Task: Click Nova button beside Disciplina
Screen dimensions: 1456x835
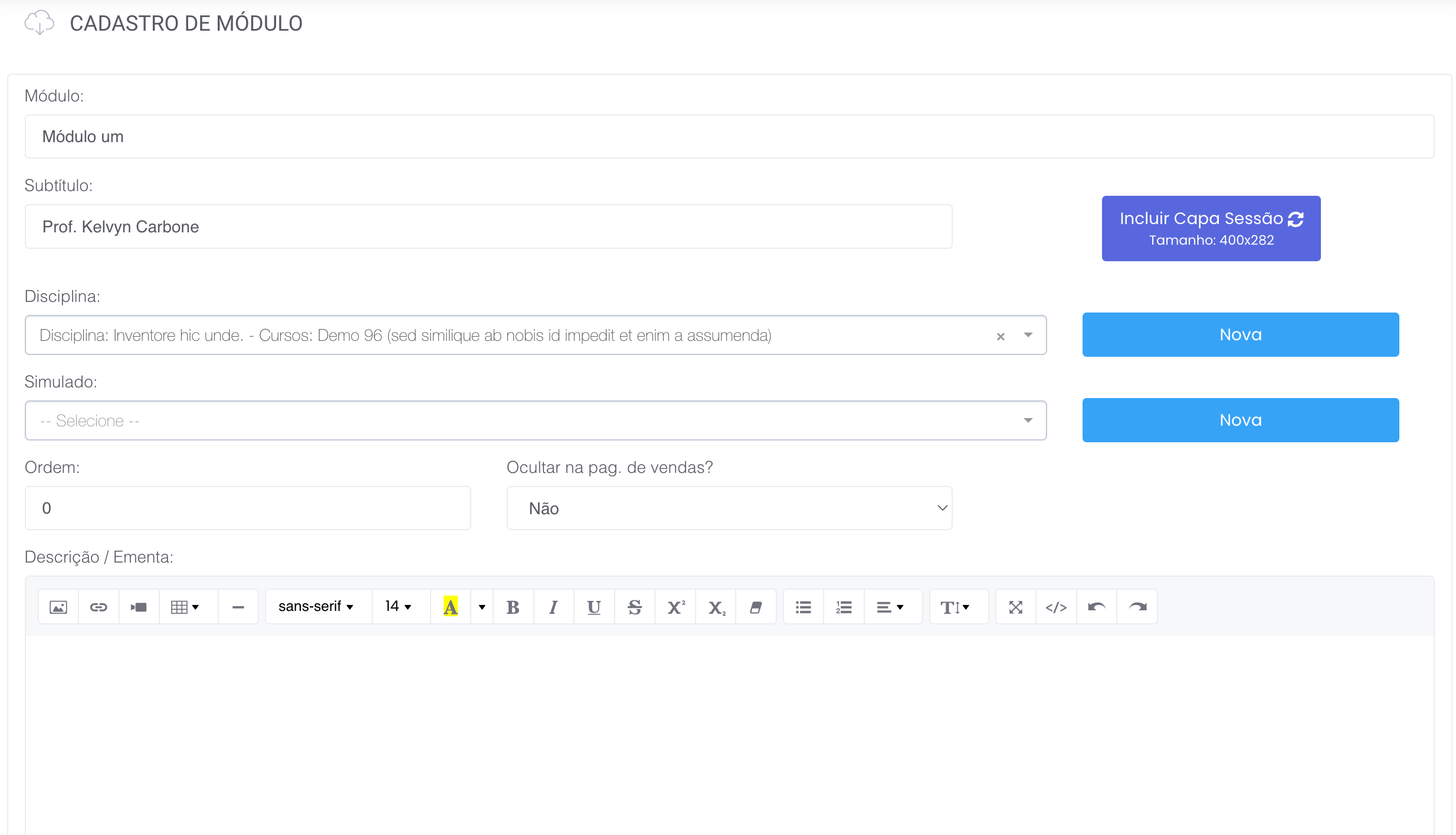Action: point(1240,334)
